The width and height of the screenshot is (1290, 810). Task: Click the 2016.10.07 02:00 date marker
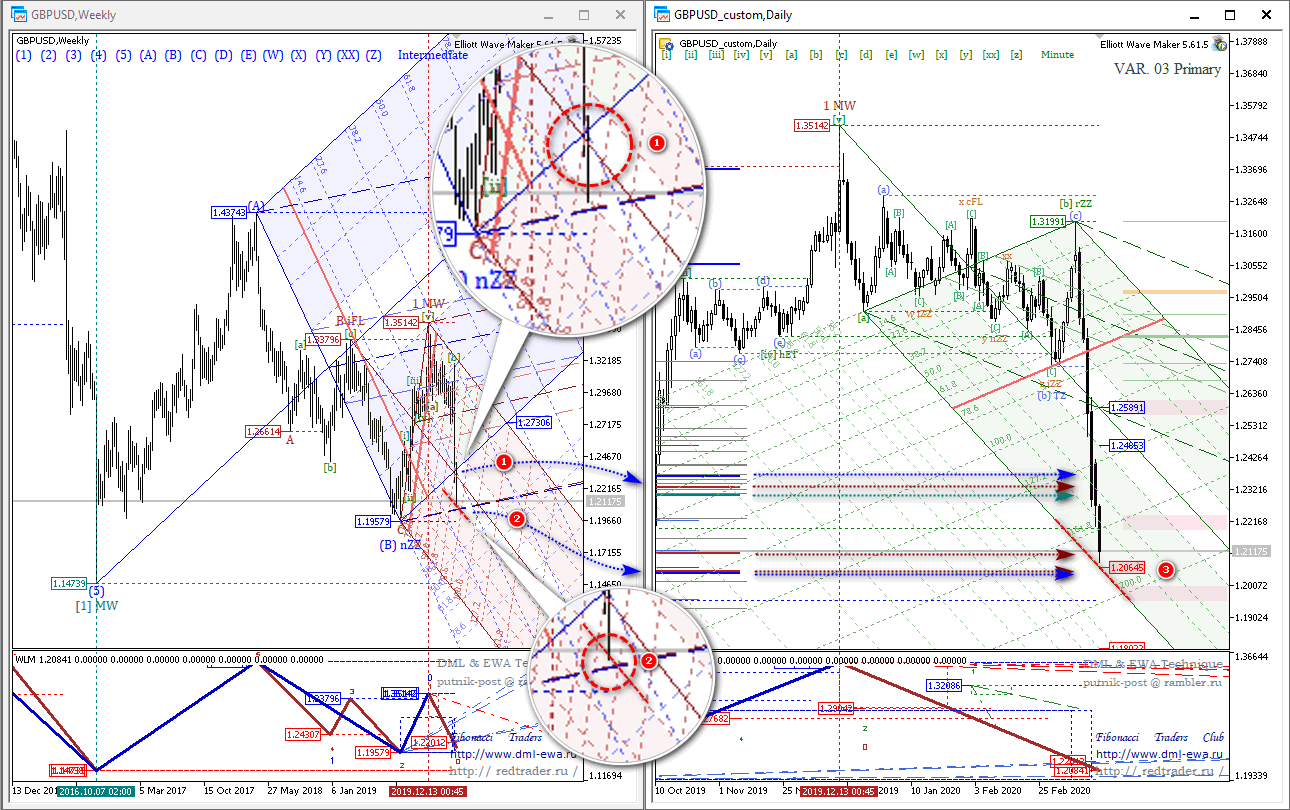coord(94,791)
